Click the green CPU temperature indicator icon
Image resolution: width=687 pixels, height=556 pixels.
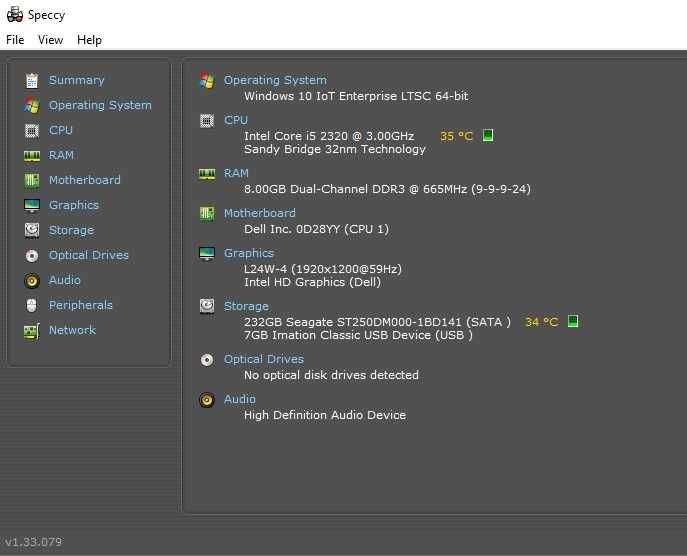tap(488, 135)
